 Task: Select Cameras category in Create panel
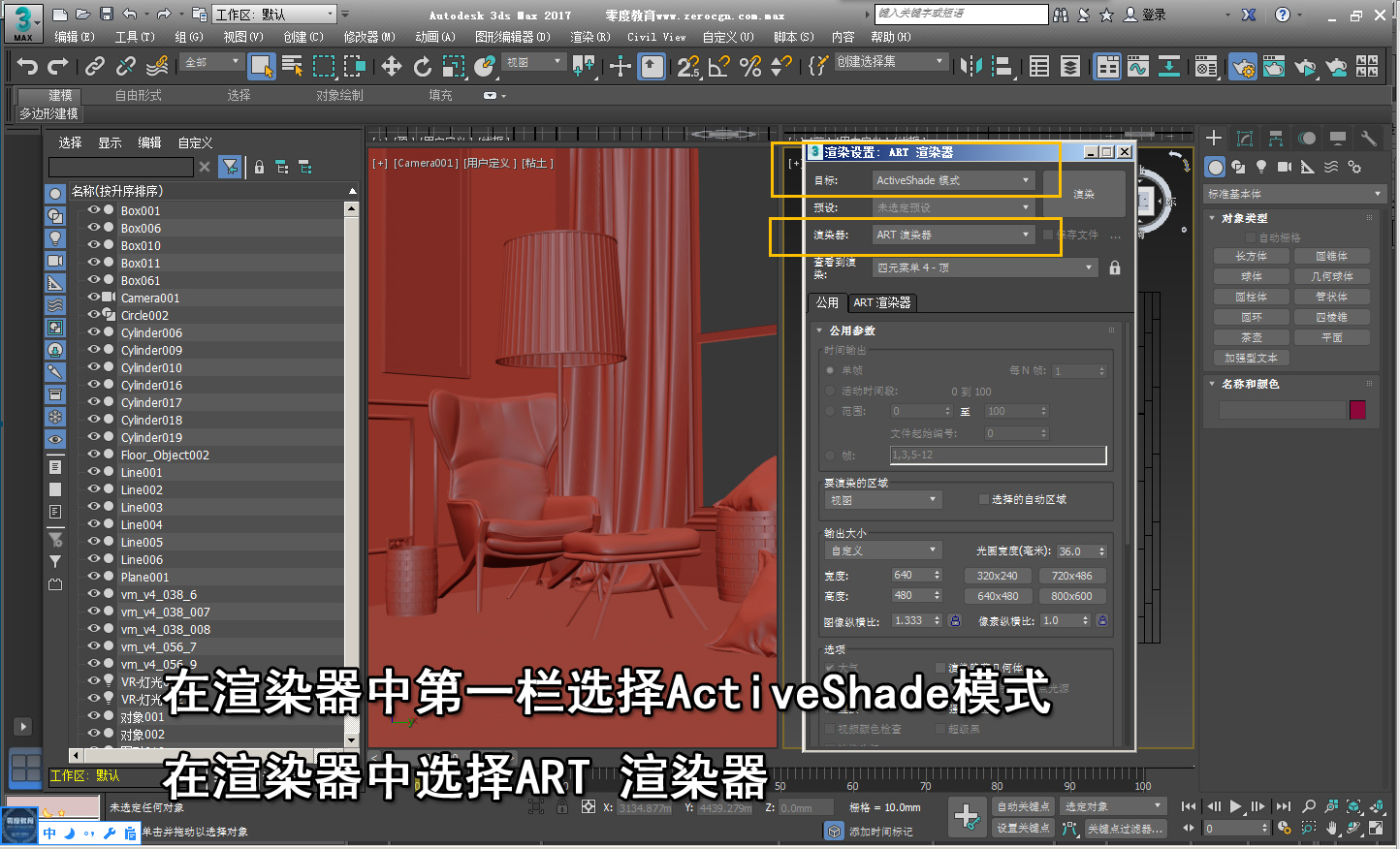1285,167
